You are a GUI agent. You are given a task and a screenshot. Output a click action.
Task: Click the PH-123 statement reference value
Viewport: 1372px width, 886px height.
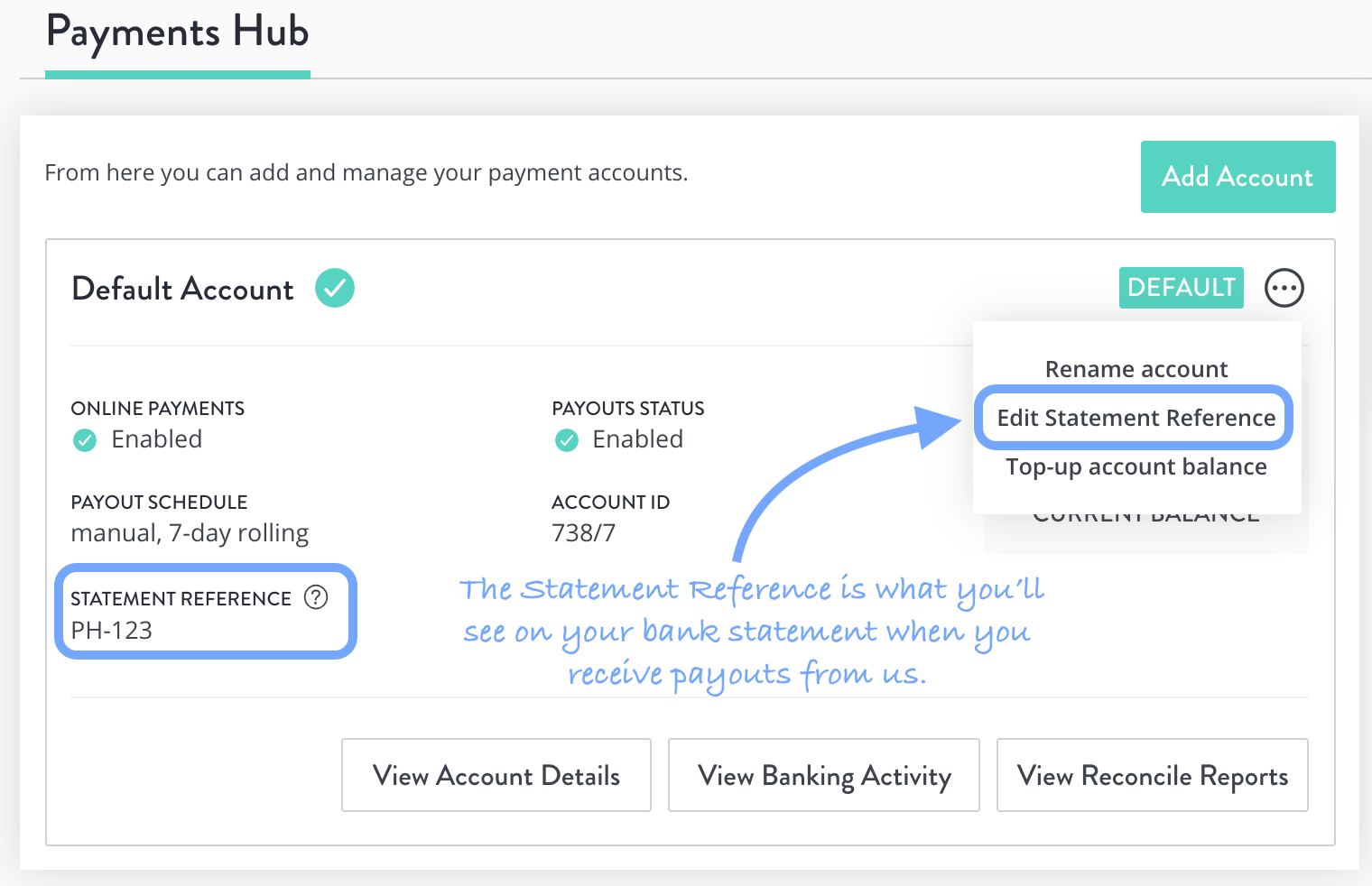coord(112,630)
